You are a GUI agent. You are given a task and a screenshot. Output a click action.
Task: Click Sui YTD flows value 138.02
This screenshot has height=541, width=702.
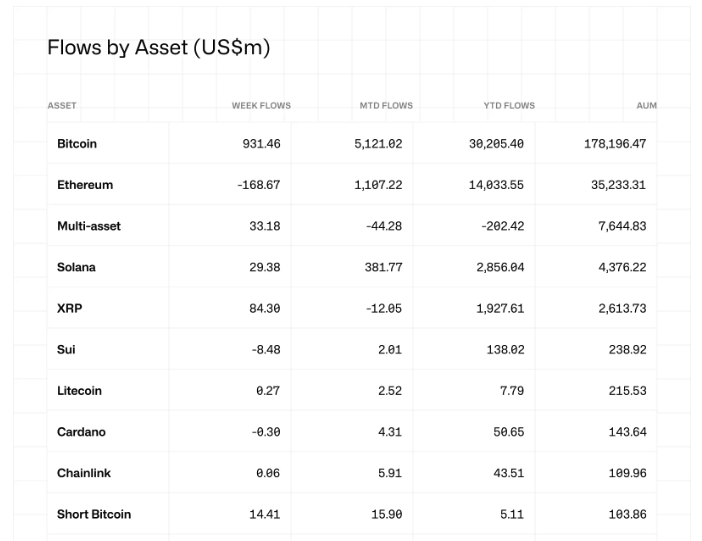(x=505, y=350)
